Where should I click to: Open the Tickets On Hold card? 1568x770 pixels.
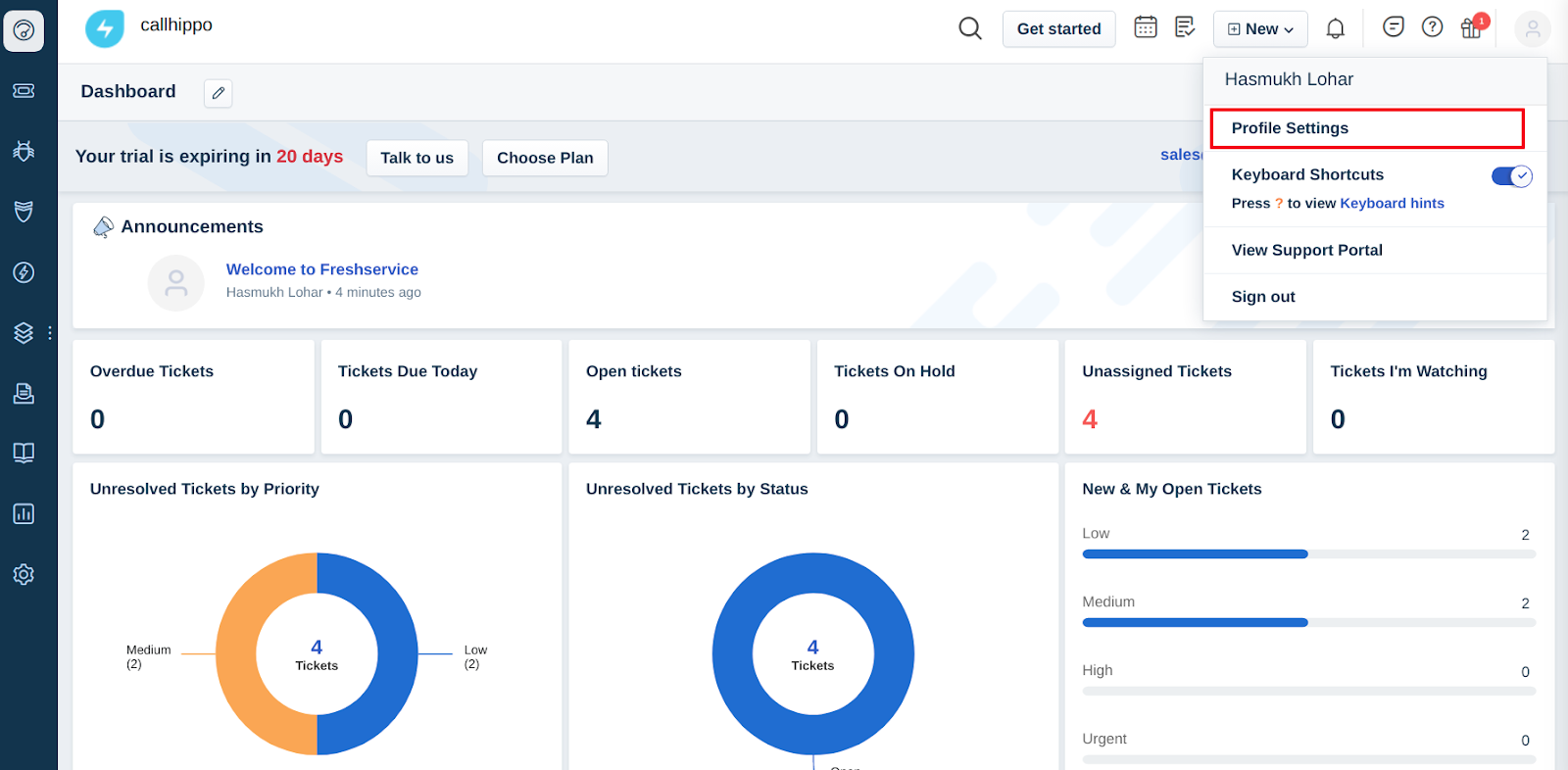click(938, 397)
